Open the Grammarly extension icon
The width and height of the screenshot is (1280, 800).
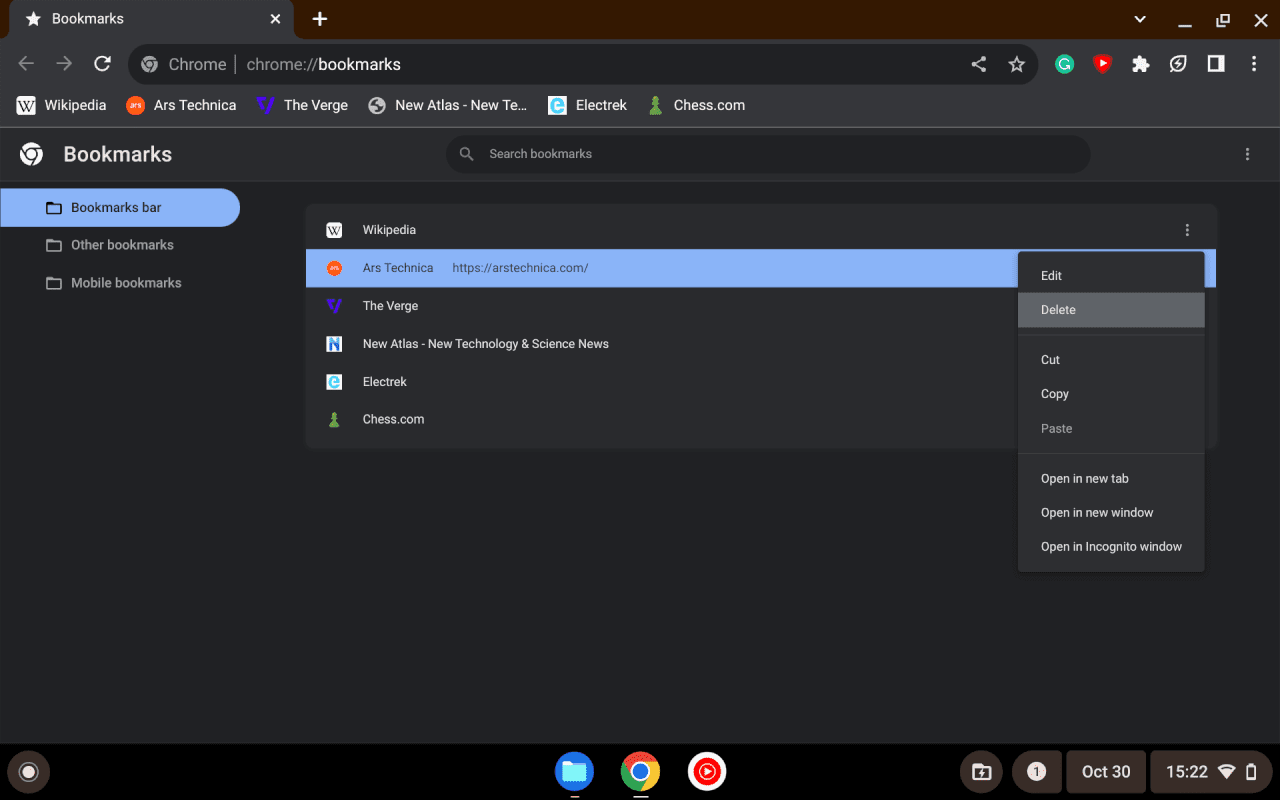[x=1065, y=64]
